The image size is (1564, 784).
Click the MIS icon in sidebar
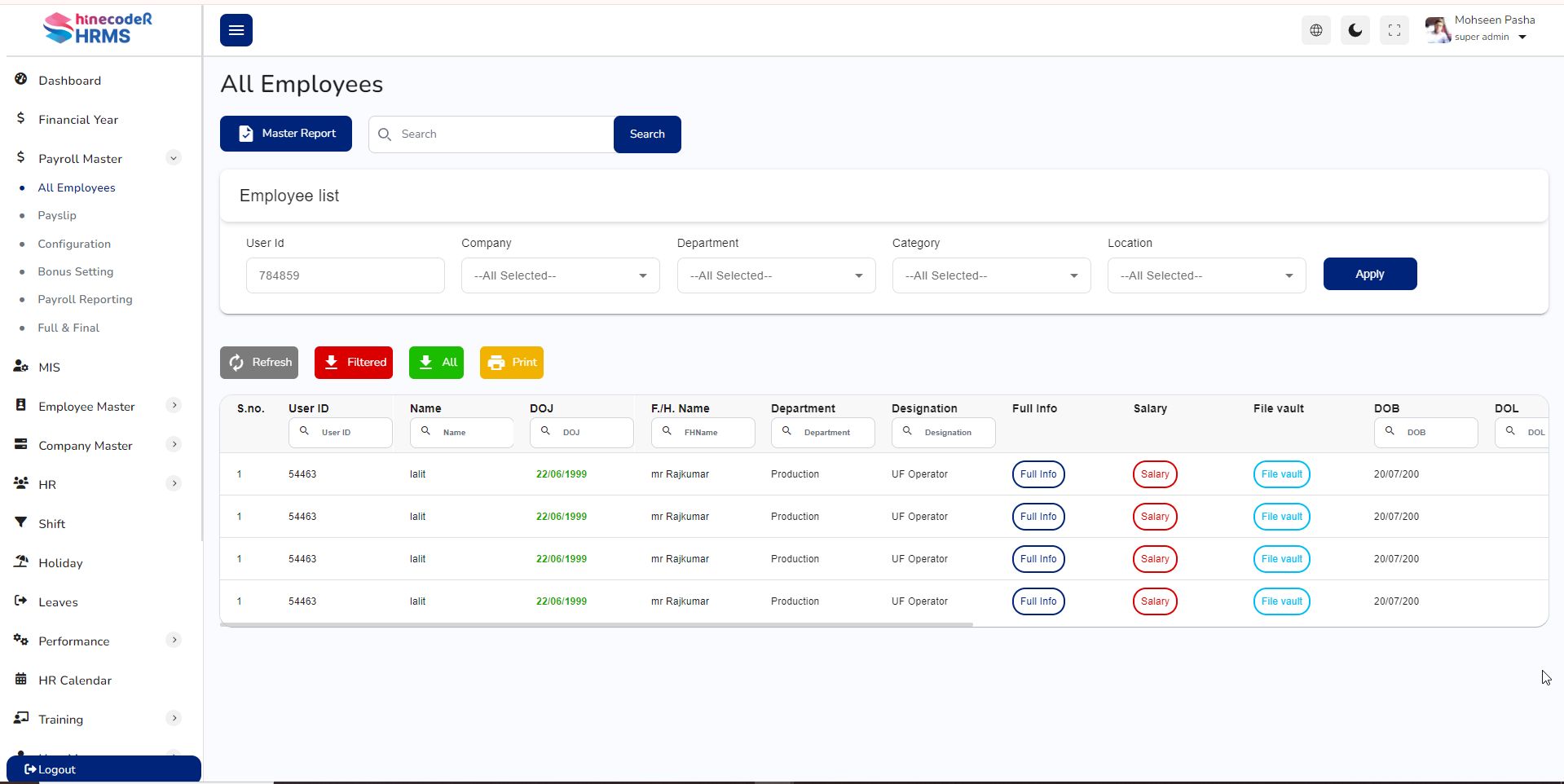21,367
